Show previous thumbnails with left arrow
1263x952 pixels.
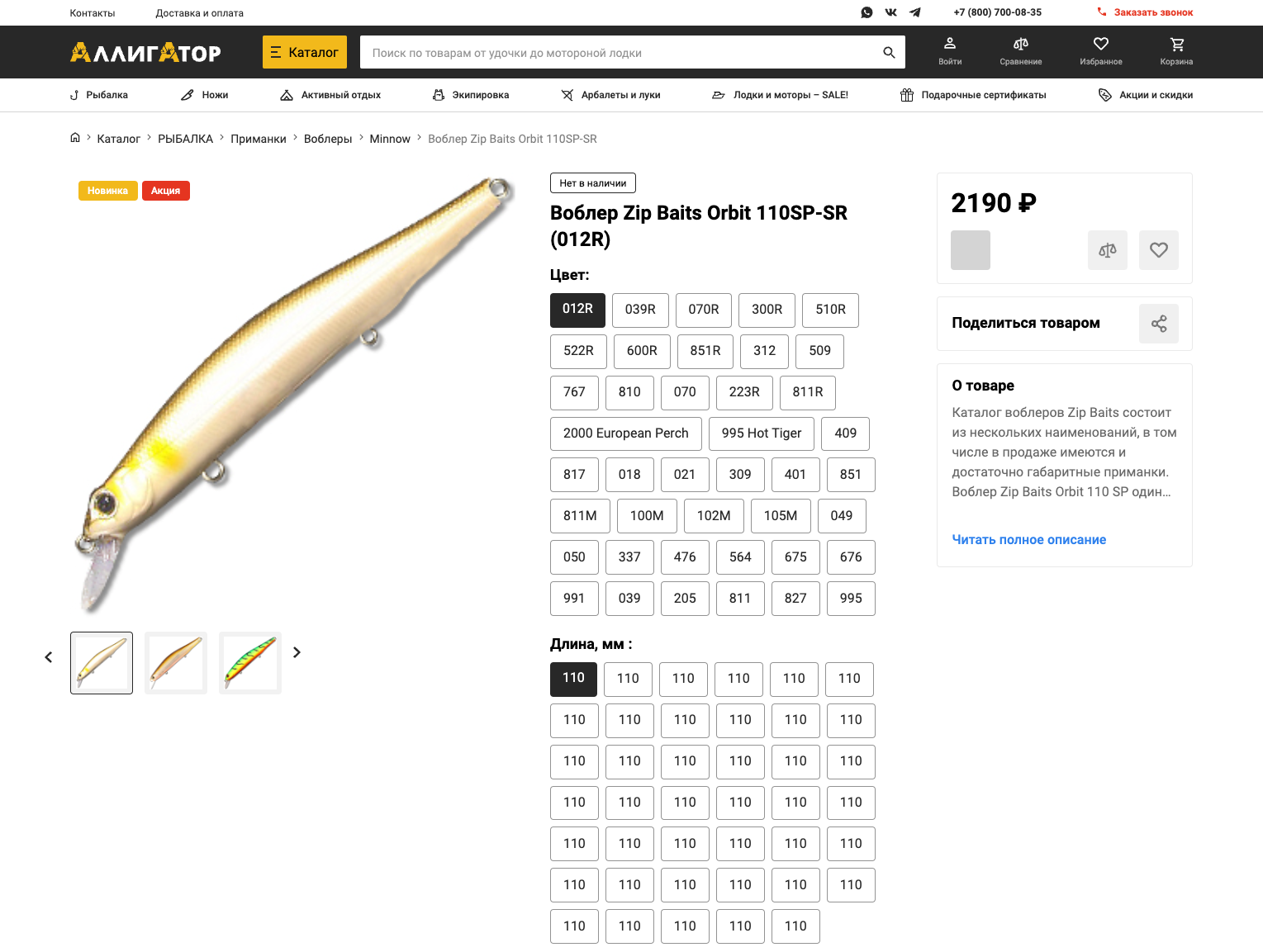click(x=49, y=657)
